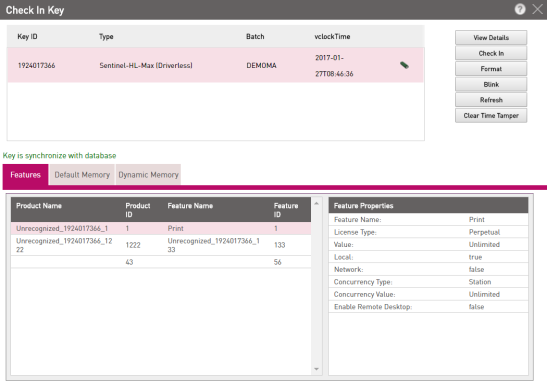547x386 pixels.
Task: Click Product ID 1222 cell
Action: tap(133, 245)
